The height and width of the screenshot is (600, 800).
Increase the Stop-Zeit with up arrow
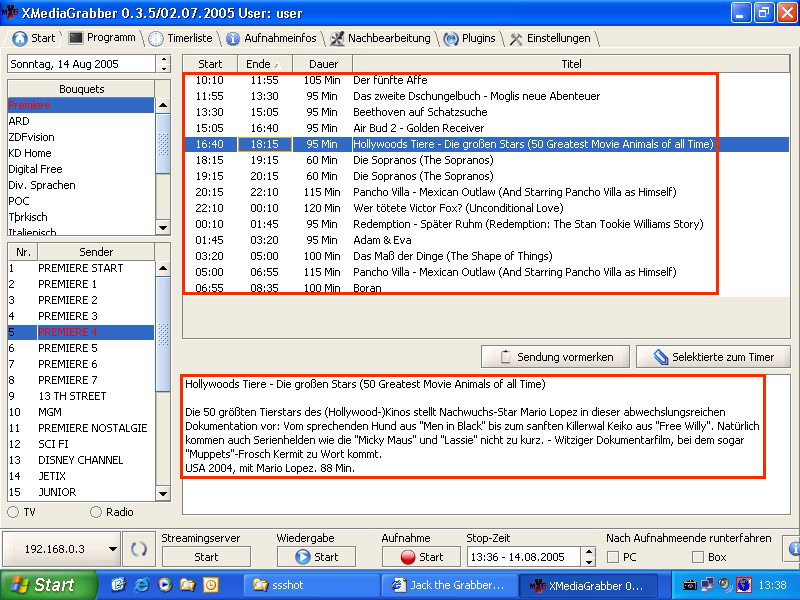coord(589,552)
